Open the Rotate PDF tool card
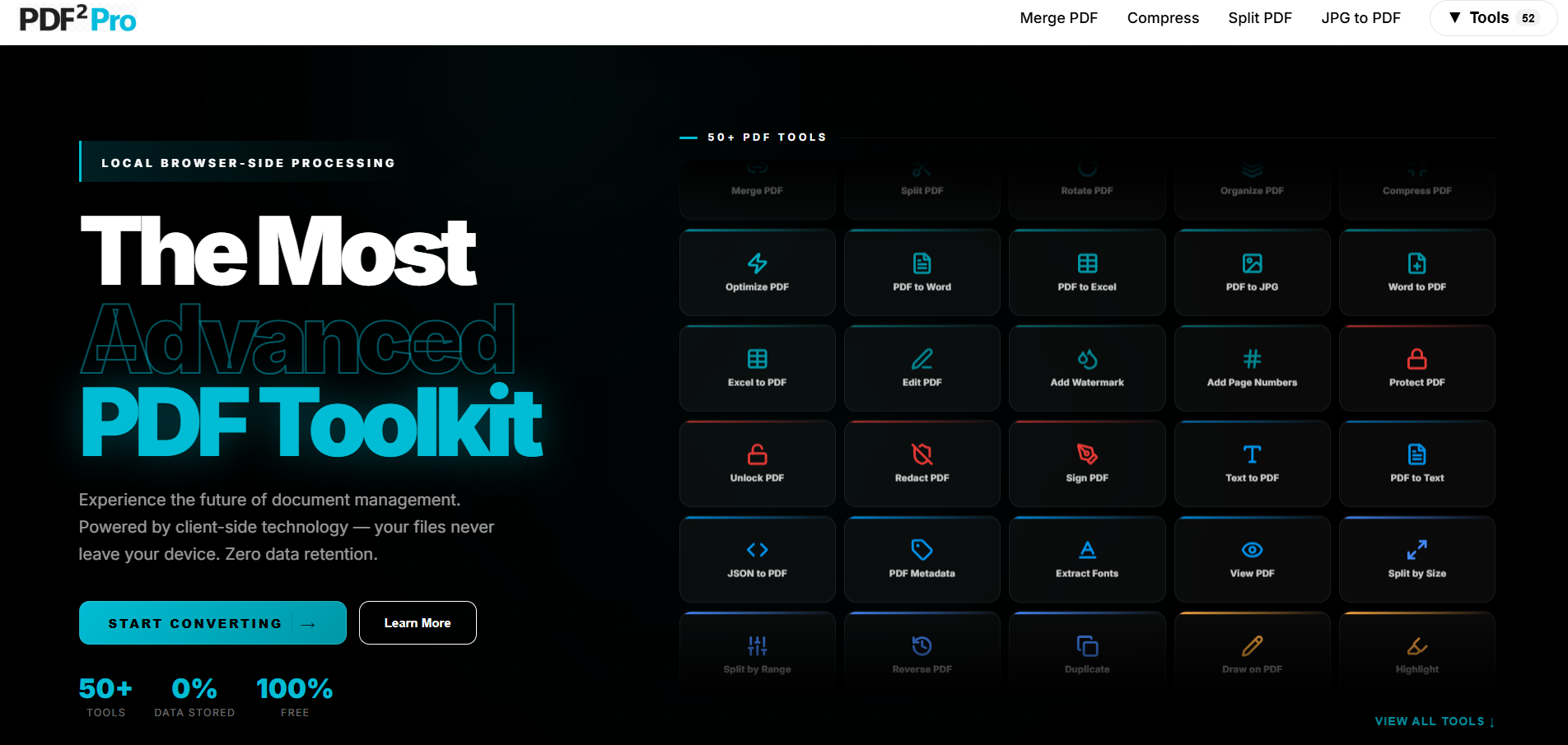The width and height of the screenshot is (1568, 745). pos(1087,188)
